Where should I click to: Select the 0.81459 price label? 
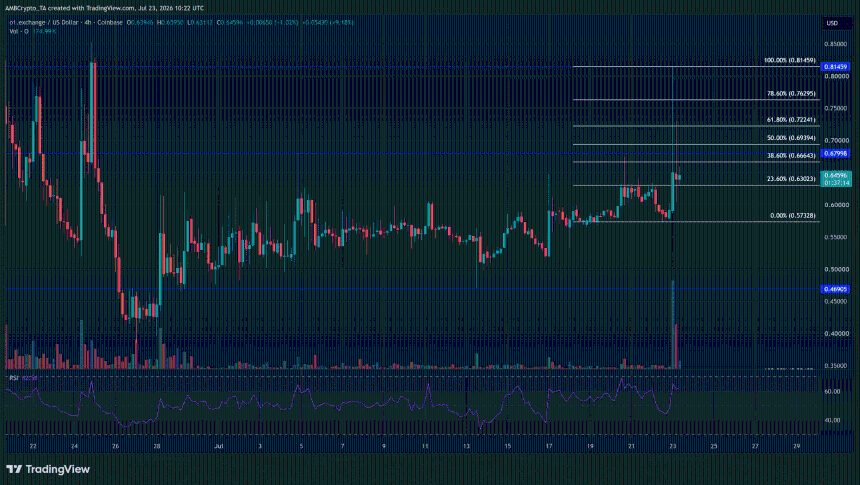click(835, 67)
